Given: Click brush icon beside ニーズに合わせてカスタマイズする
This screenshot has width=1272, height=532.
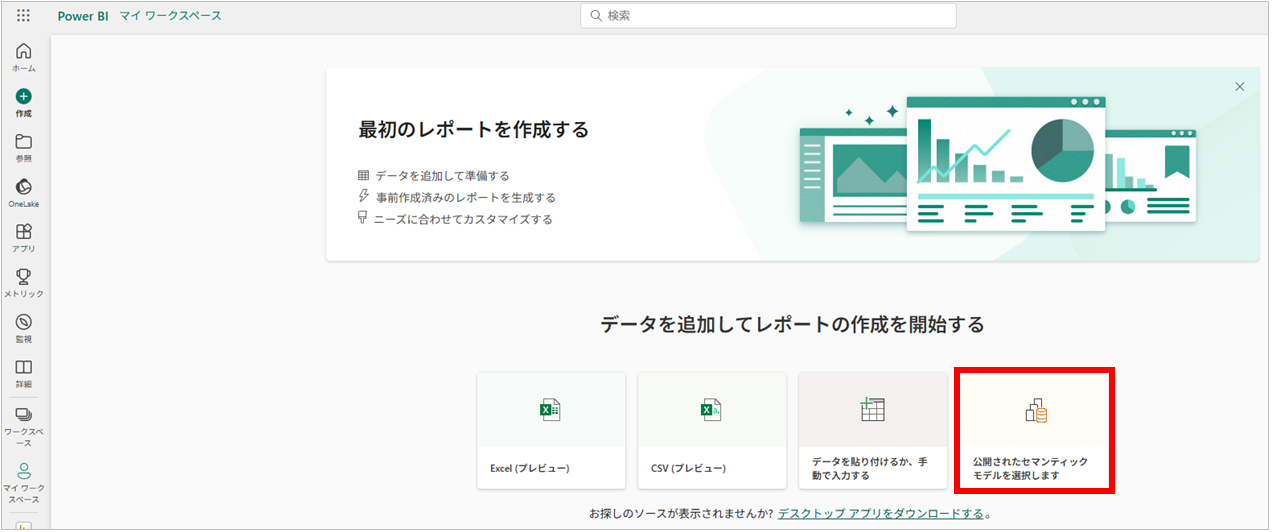Looking at the screenshot, I should coord(363,218).
